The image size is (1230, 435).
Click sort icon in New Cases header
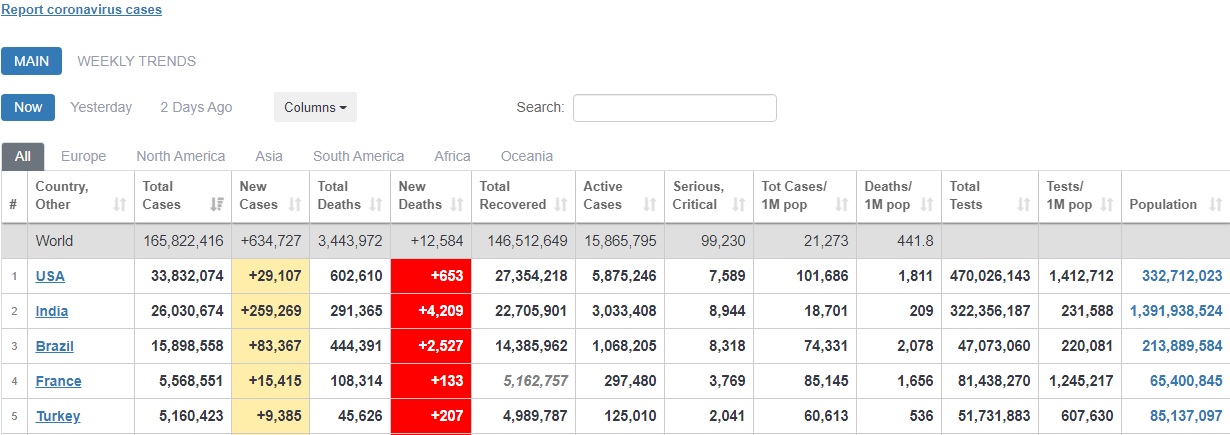[296, 205]
